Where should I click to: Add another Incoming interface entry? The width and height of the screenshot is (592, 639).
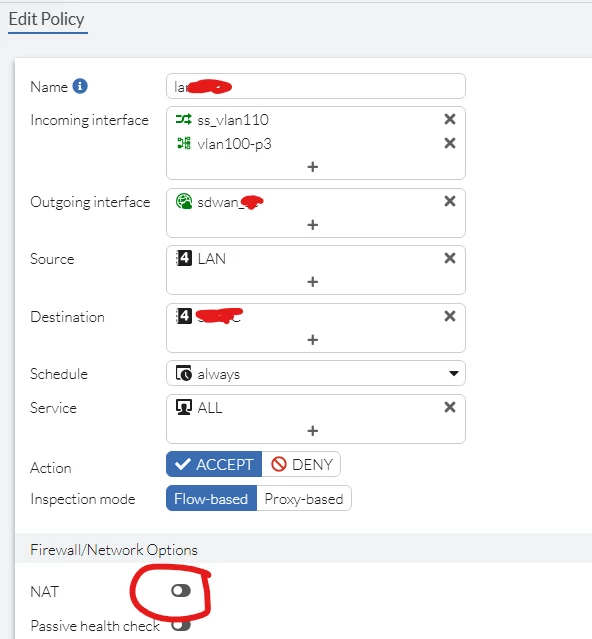coord(313,167)
